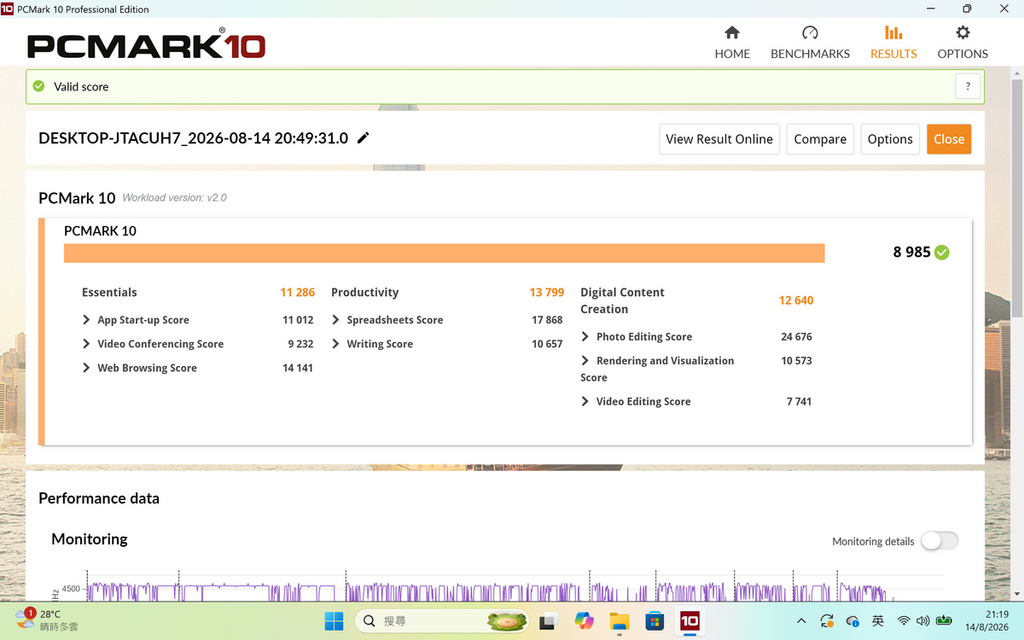Open the BENCHMARKS tab
1024x640 pixels.
pyautogui.click(x=810, y=42)
